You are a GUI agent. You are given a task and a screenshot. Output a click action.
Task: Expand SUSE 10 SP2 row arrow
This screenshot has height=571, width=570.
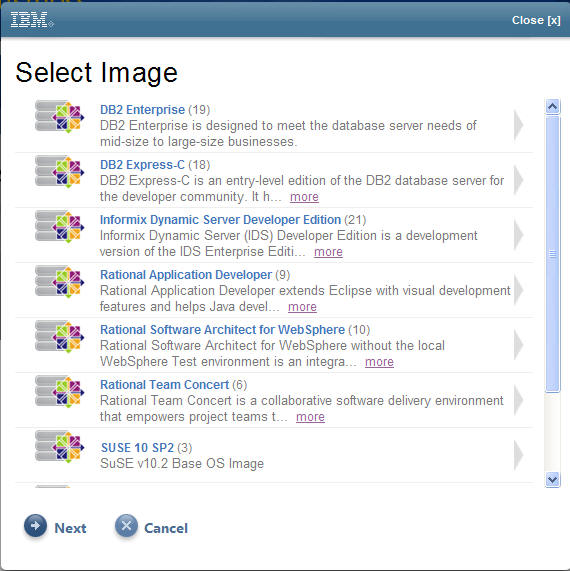[x=519, y=455]
